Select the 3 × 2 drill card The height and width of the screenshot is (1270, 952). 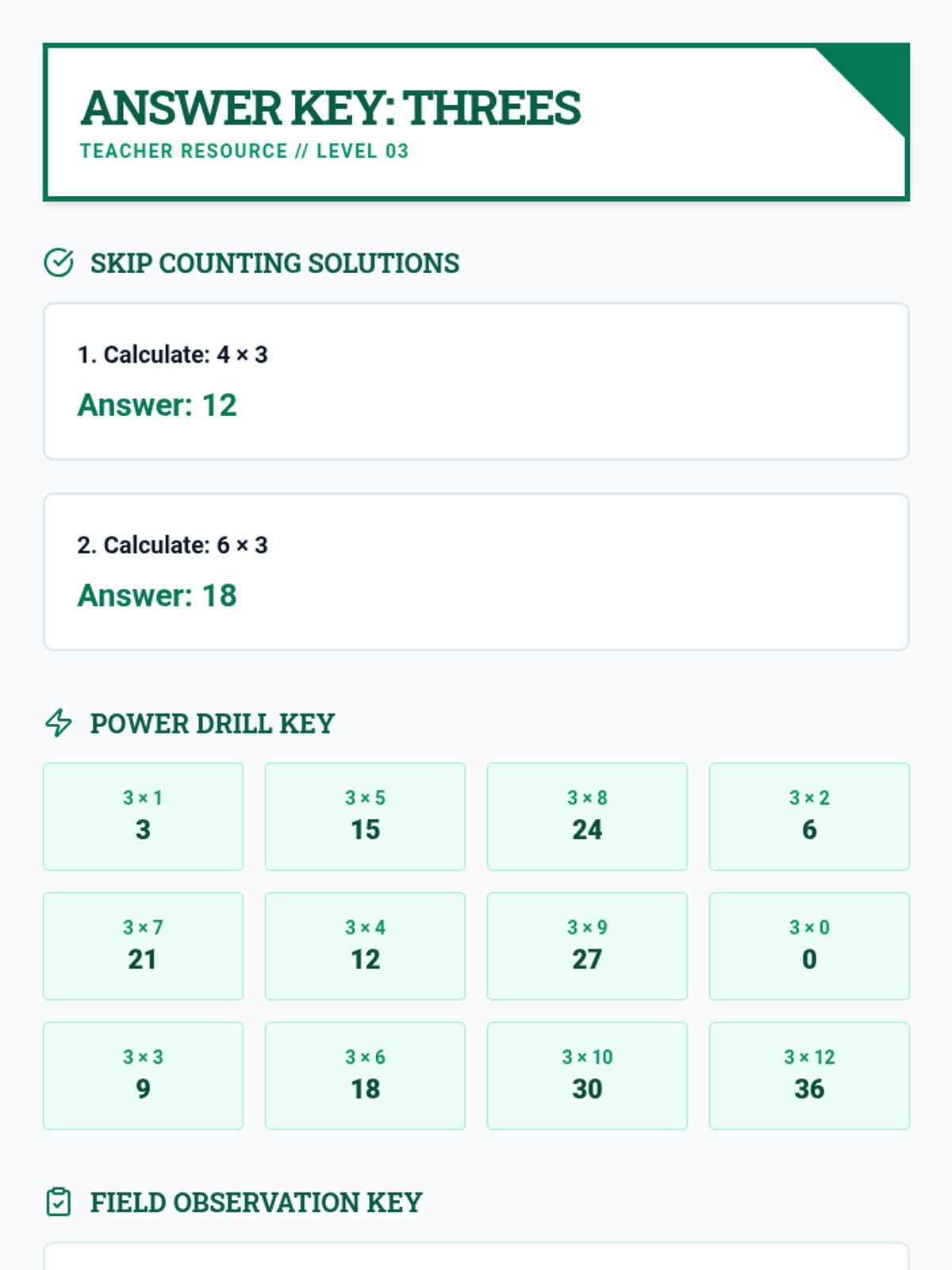809,816
